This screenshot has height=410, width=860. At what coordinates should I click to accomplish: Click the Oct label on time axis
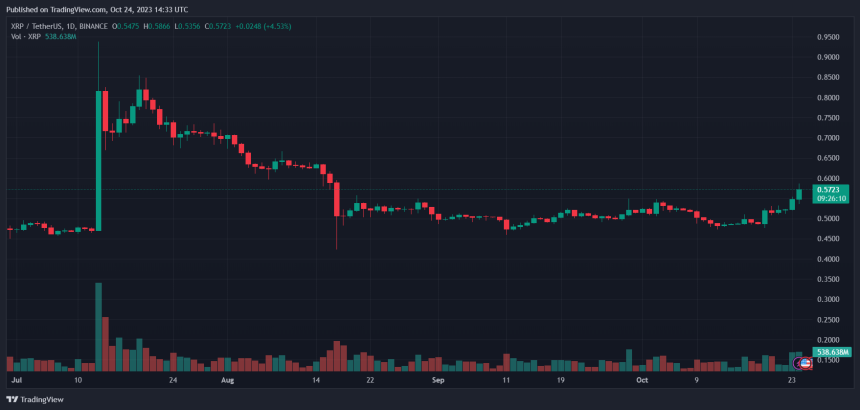tap(643, 381)
